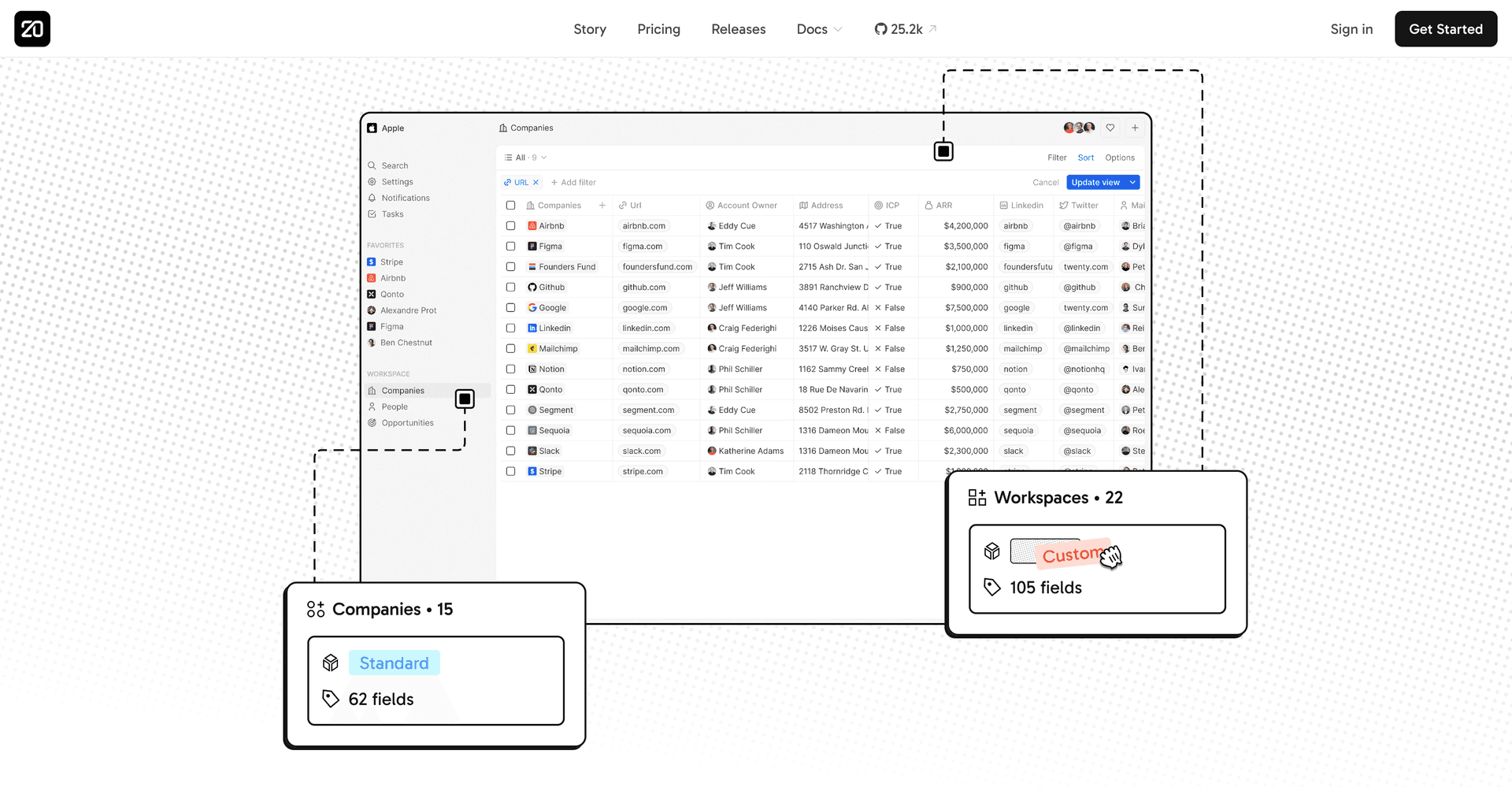The image size is (1512, 787).
Task: Click the People workspace icon
Action: coord(372,407)
